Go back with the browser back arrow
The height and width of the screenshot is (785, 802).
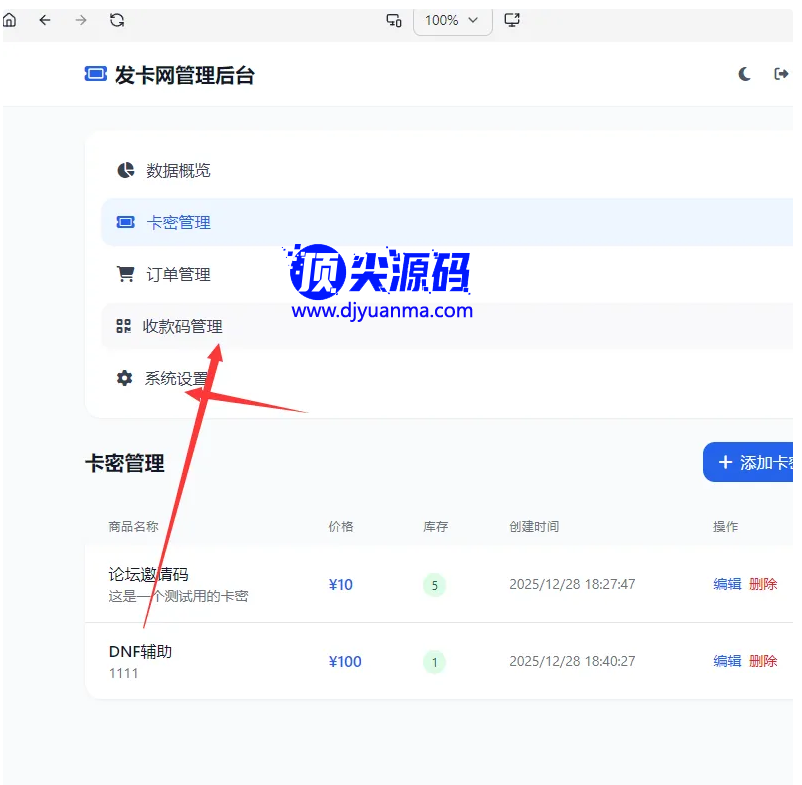(45, 20)
